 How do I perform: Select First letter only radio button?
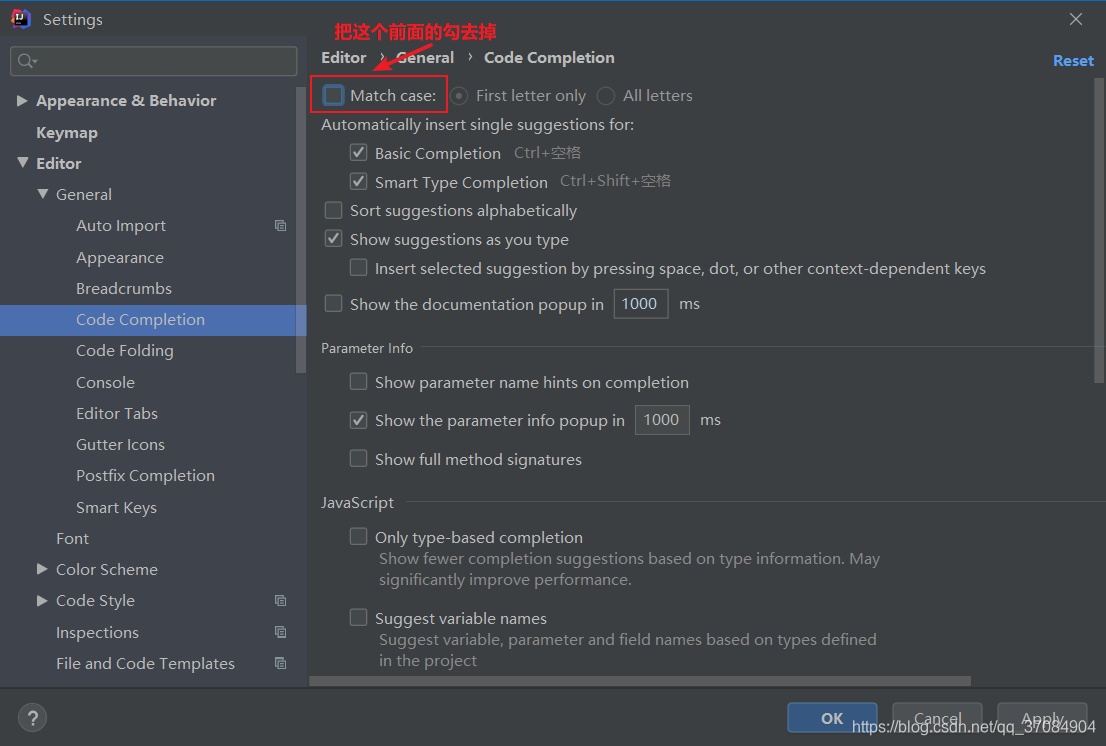[459, 96]
